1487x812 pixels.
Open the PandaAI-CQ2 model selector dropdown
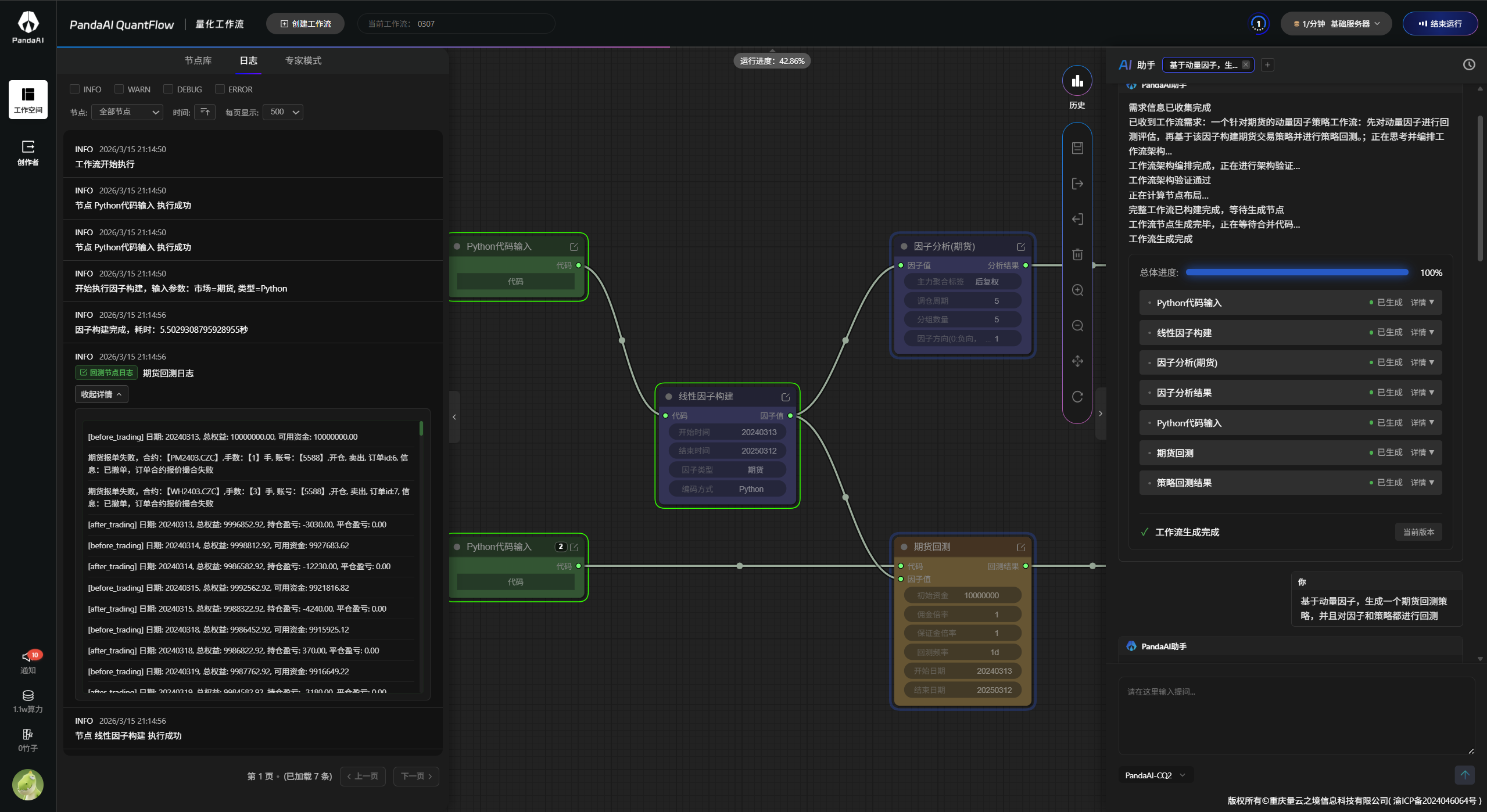(1155, 775)
